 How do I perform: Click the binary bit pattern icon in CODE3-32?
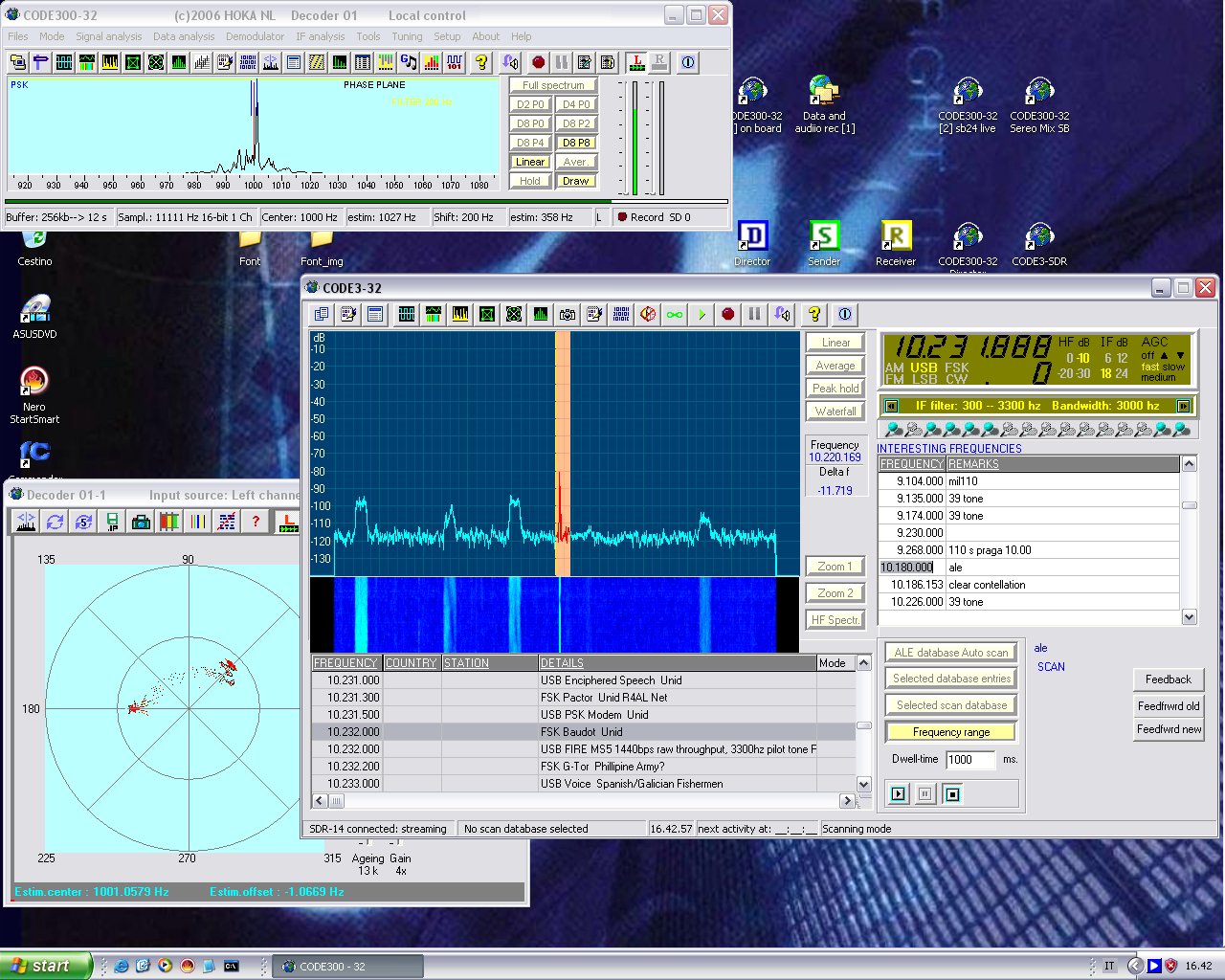[621, 314]
